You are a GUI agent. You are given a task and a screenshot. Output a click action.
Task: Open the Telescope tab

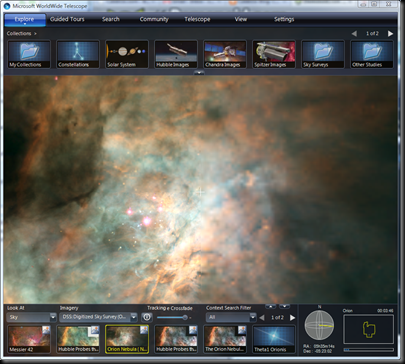[x=197, y=19]
